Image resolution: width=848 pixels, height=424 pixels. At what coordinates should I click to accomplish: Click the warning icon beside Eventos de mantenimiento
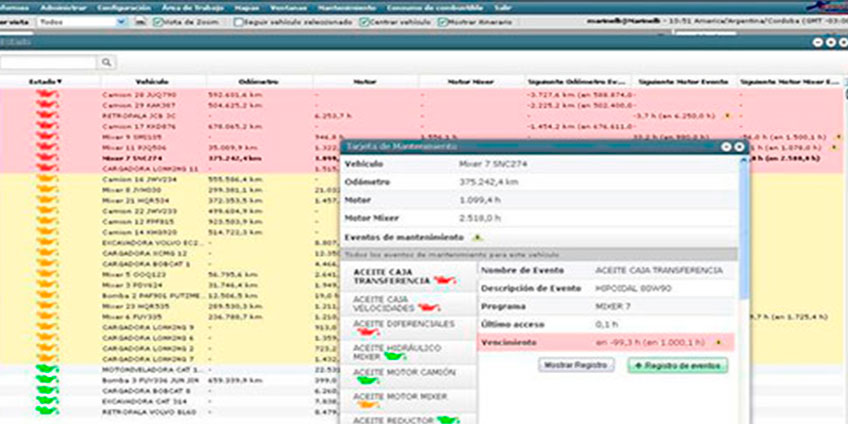coord(477,237)
